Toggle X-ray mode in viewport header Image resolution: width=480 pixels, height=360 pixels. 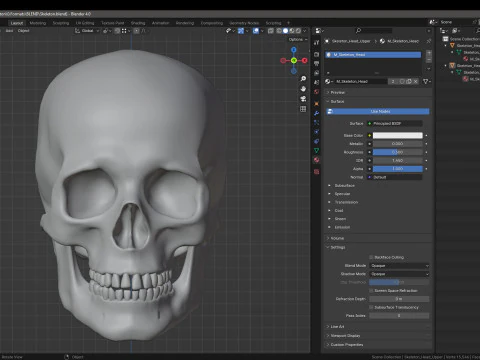click(271, 31)
